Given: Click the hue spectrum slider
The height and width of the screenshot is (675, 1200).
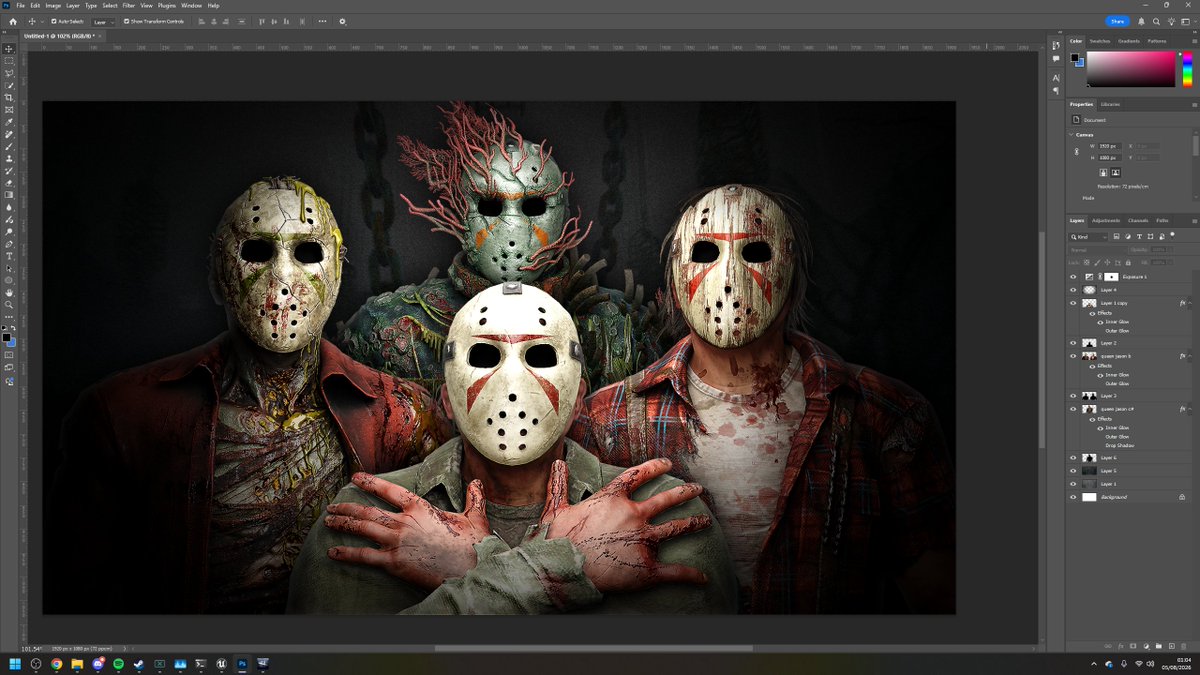Looking at the screenshot, I should pyautogui.click(x=1187, y=69).
